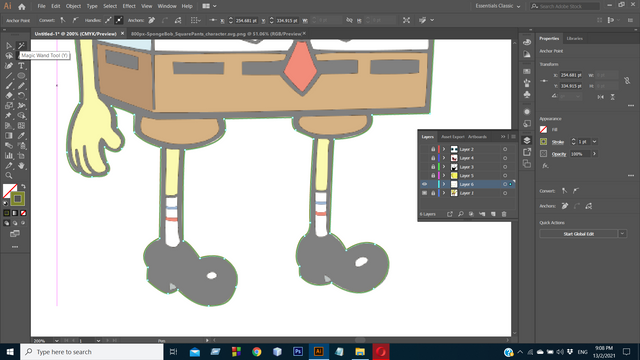Click target circle of Layer 2
This screenshot has height=360, width=640.
tap(505, 149)
